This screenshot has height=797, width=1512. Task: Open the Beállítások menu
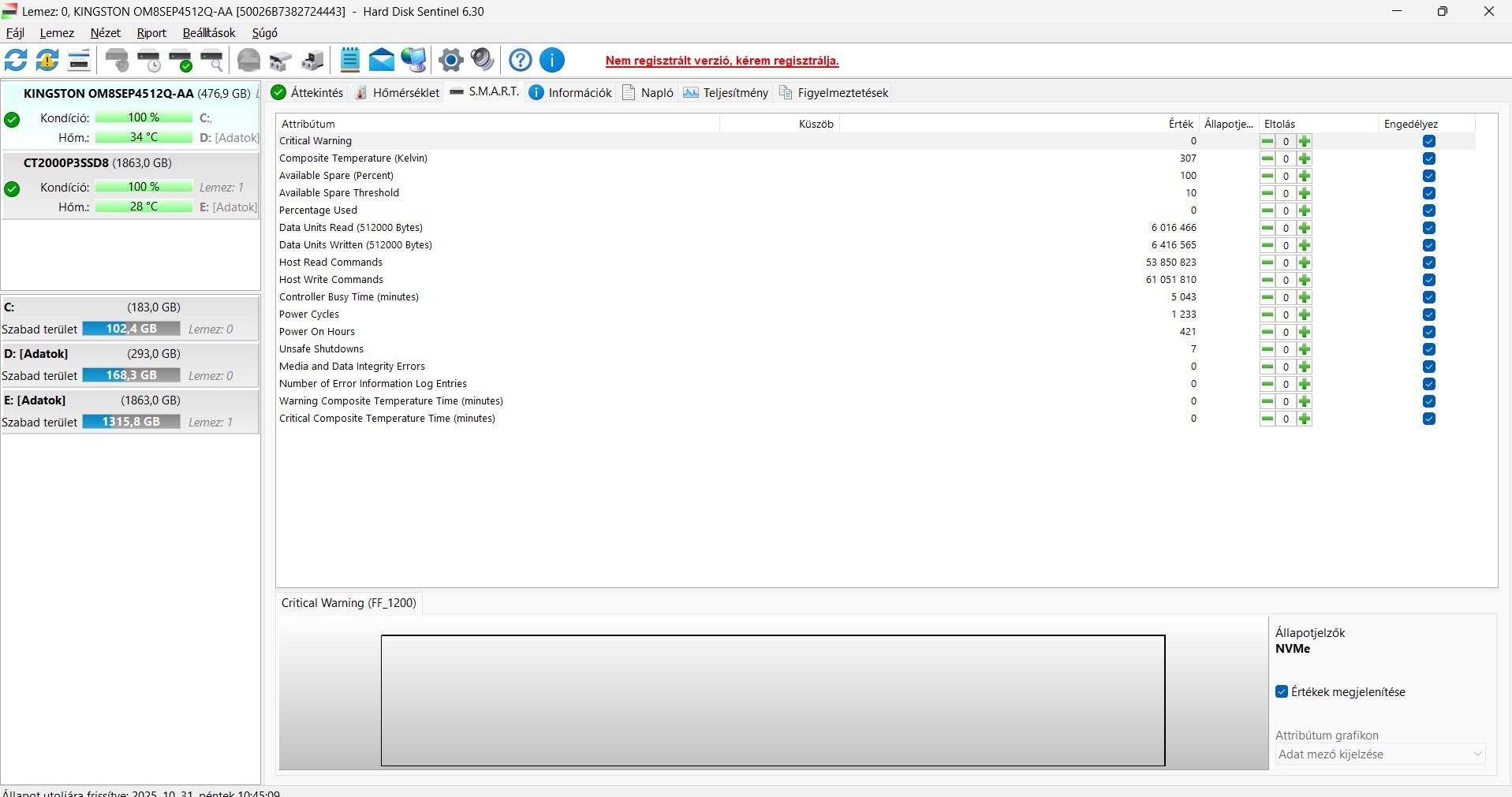pyautogui.click(x=209, y=33)
